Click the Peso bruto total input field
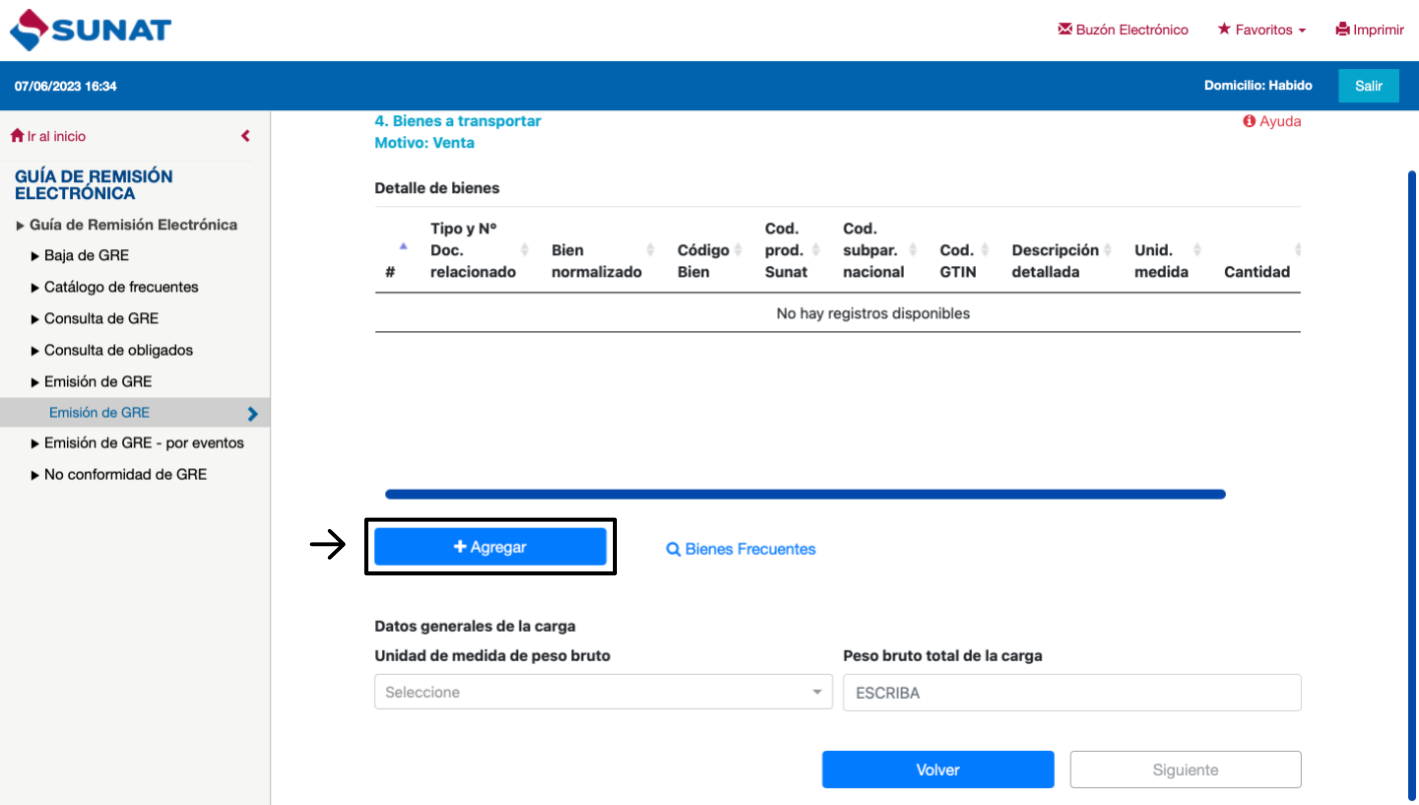Screen dimensions: 1419x805 tap(1071, 692)
